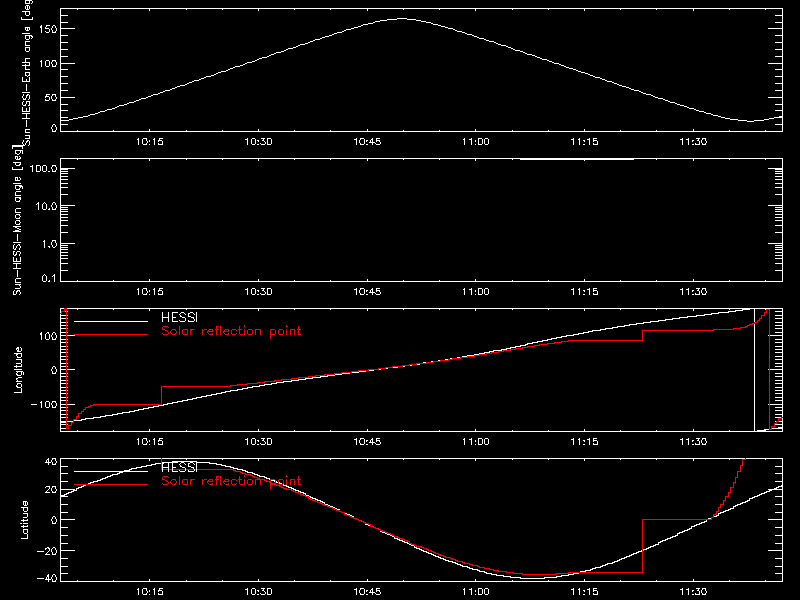The image size is (800, 600).
Task: Click the 11:00 time label under the Moon angle plot
Action: tap(476, 292)
